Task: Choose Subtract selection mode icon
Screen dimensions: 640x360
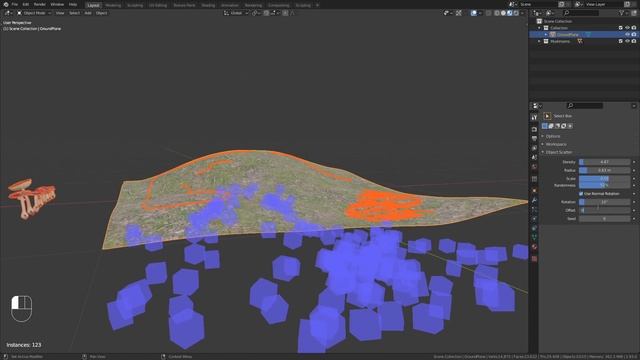Action: click(557, 126)
